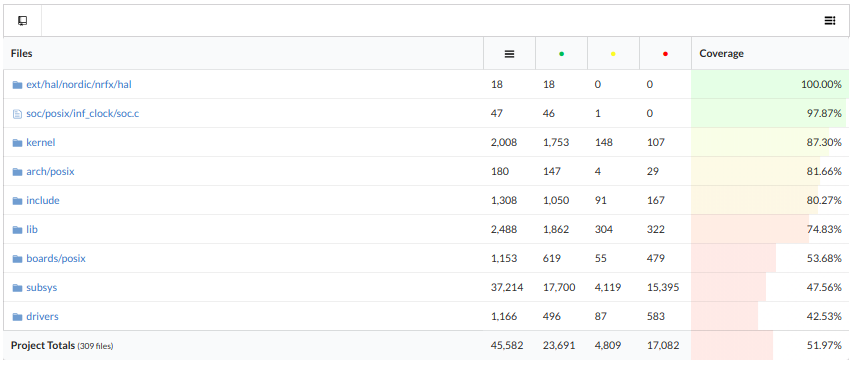Click the file icon beside soc/posix/inf_clock/soc.c
The image size is (855, 366).
pos(17,114)
